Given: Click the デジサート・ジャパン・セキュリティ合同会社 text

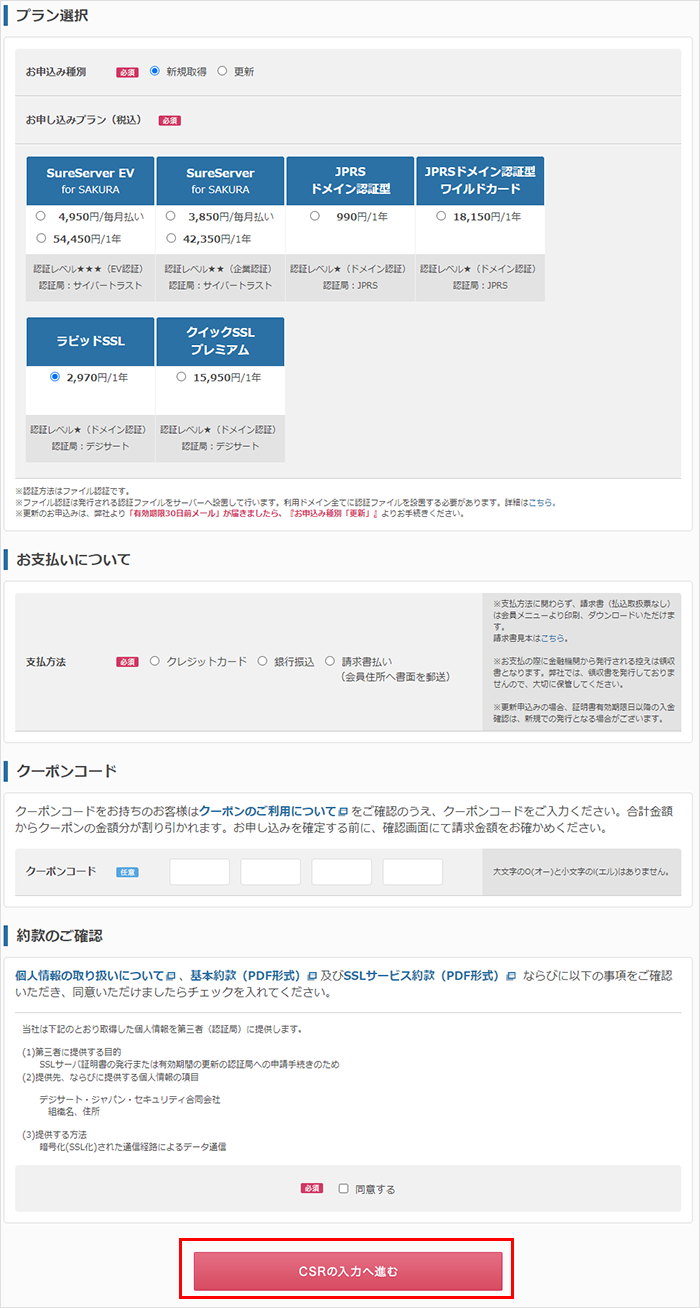Looking at the screenshot, I should pos(130,1099).
